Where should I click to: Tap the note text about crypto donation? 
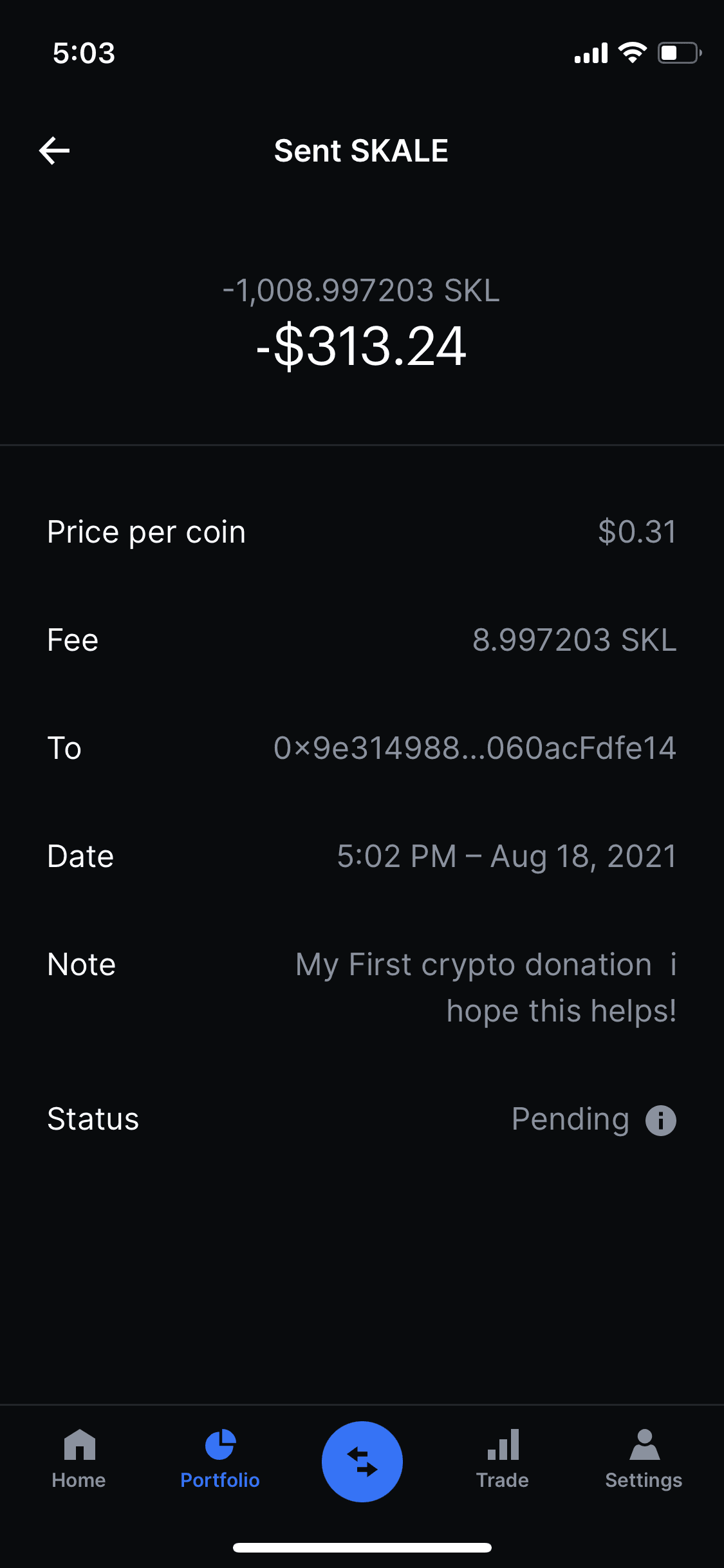[487, 987]
